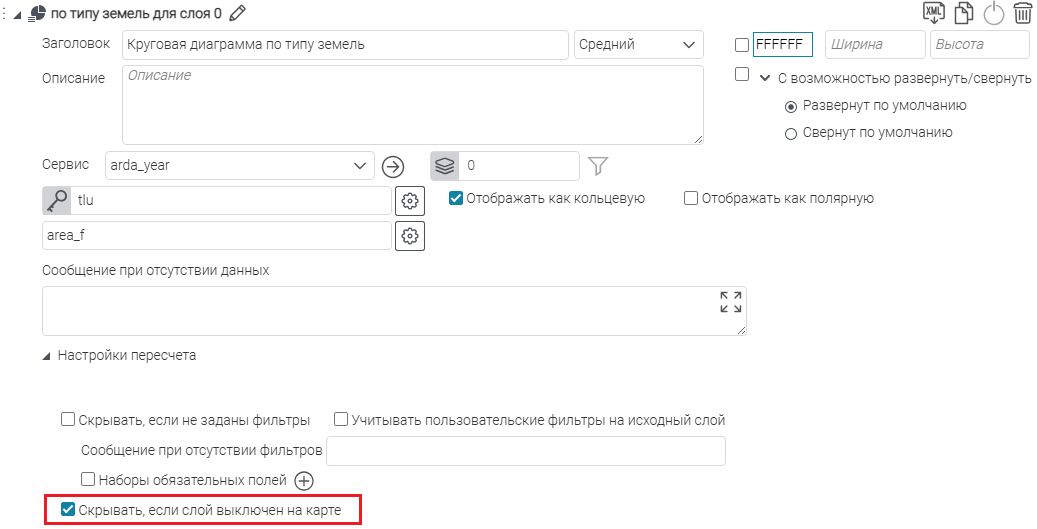Click the power toggle icon
This screenshot has height=529, width=1037.
(993, 13)
